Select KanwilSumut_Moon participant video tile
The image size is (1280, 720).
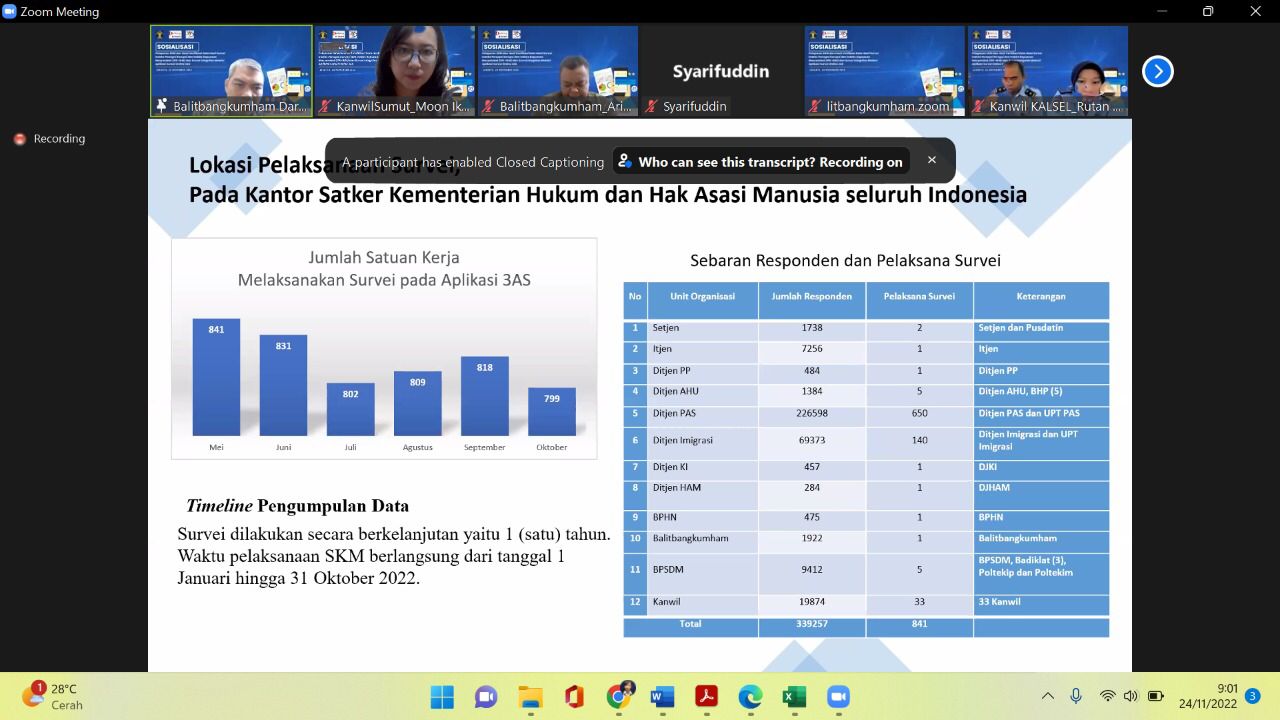(394, 70)
